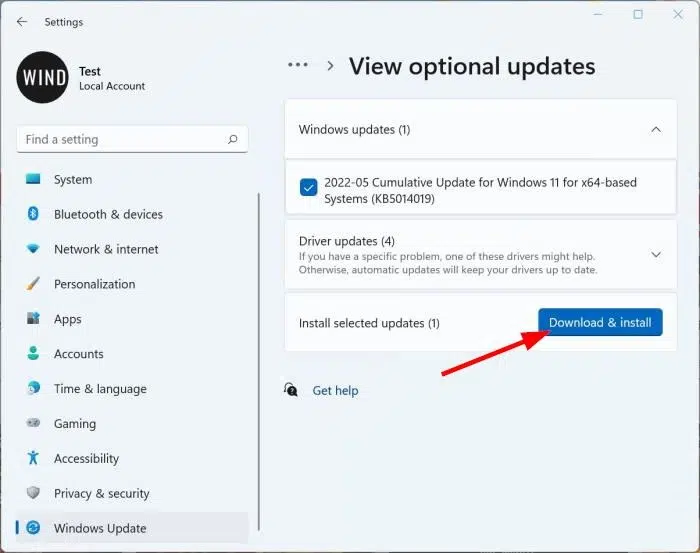Click the Download & install button
The width and height of the screenshot is (700, 553).
tap(600, 322)
